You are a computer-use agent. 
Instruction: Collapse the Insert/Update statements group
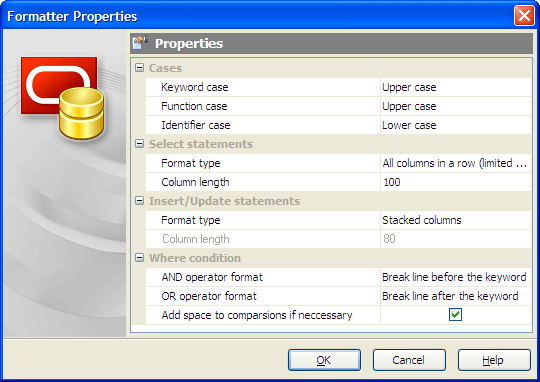pyautogui.click(x=139, y=200)
